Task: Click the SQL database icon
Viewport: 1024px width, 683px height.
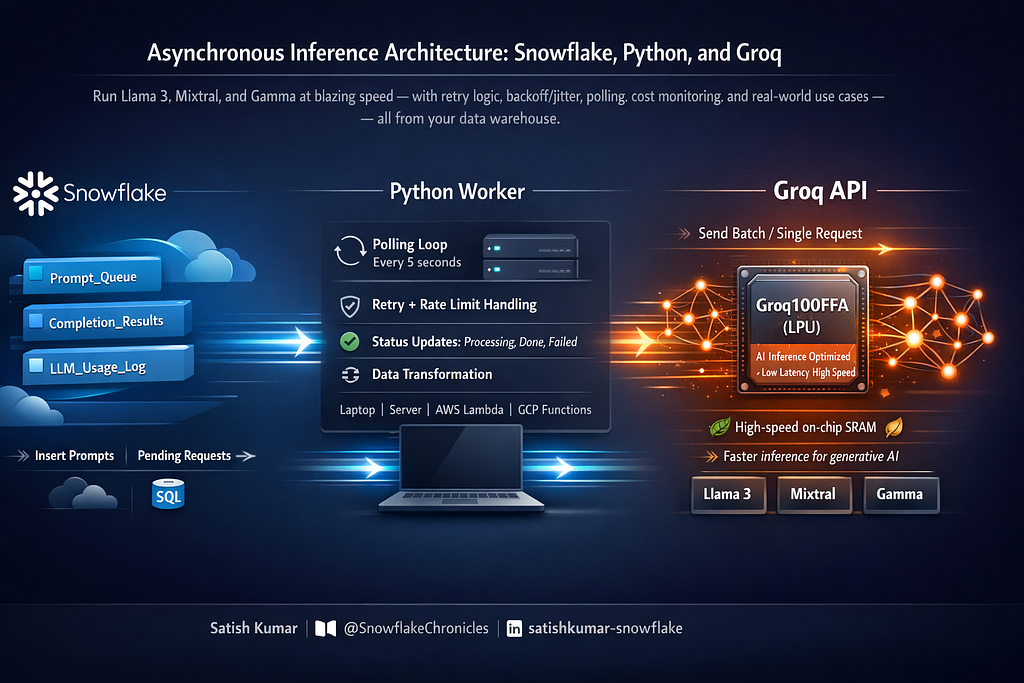Action: point(168,494)
